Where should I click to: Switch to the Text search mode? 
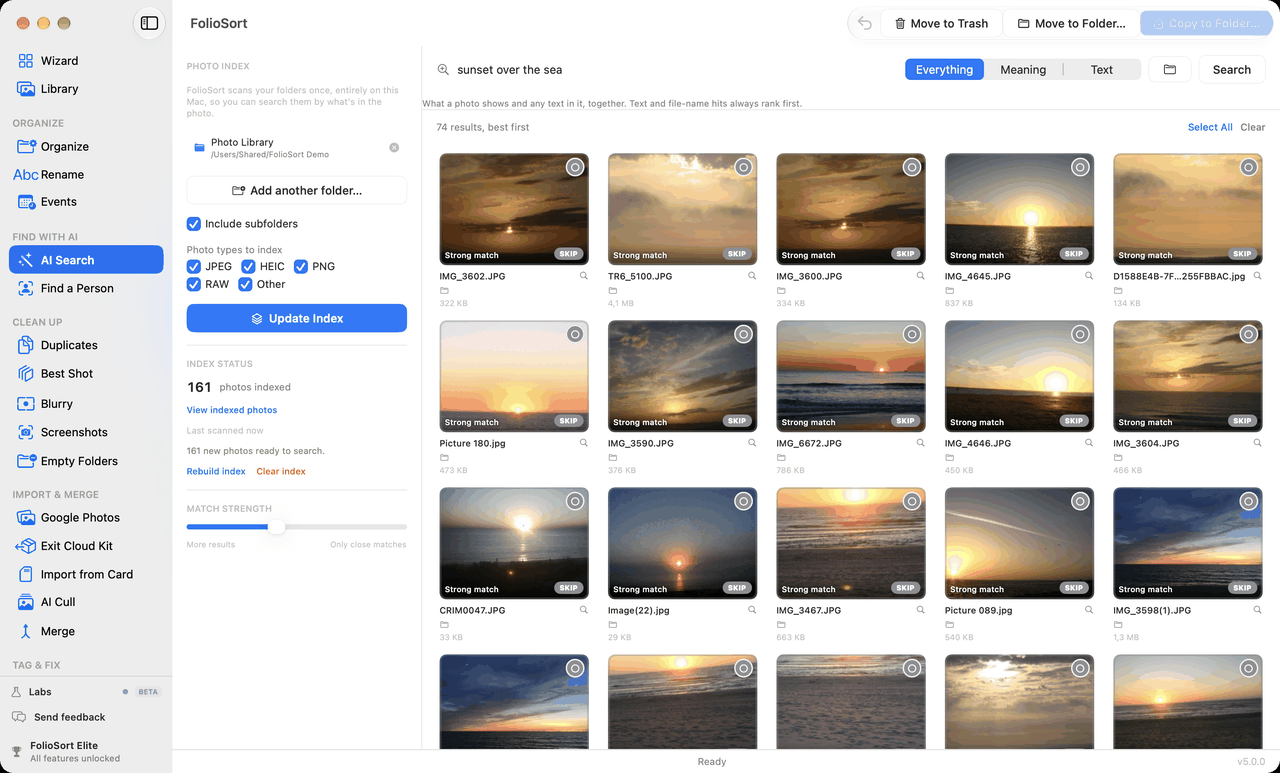(1102, 70)
